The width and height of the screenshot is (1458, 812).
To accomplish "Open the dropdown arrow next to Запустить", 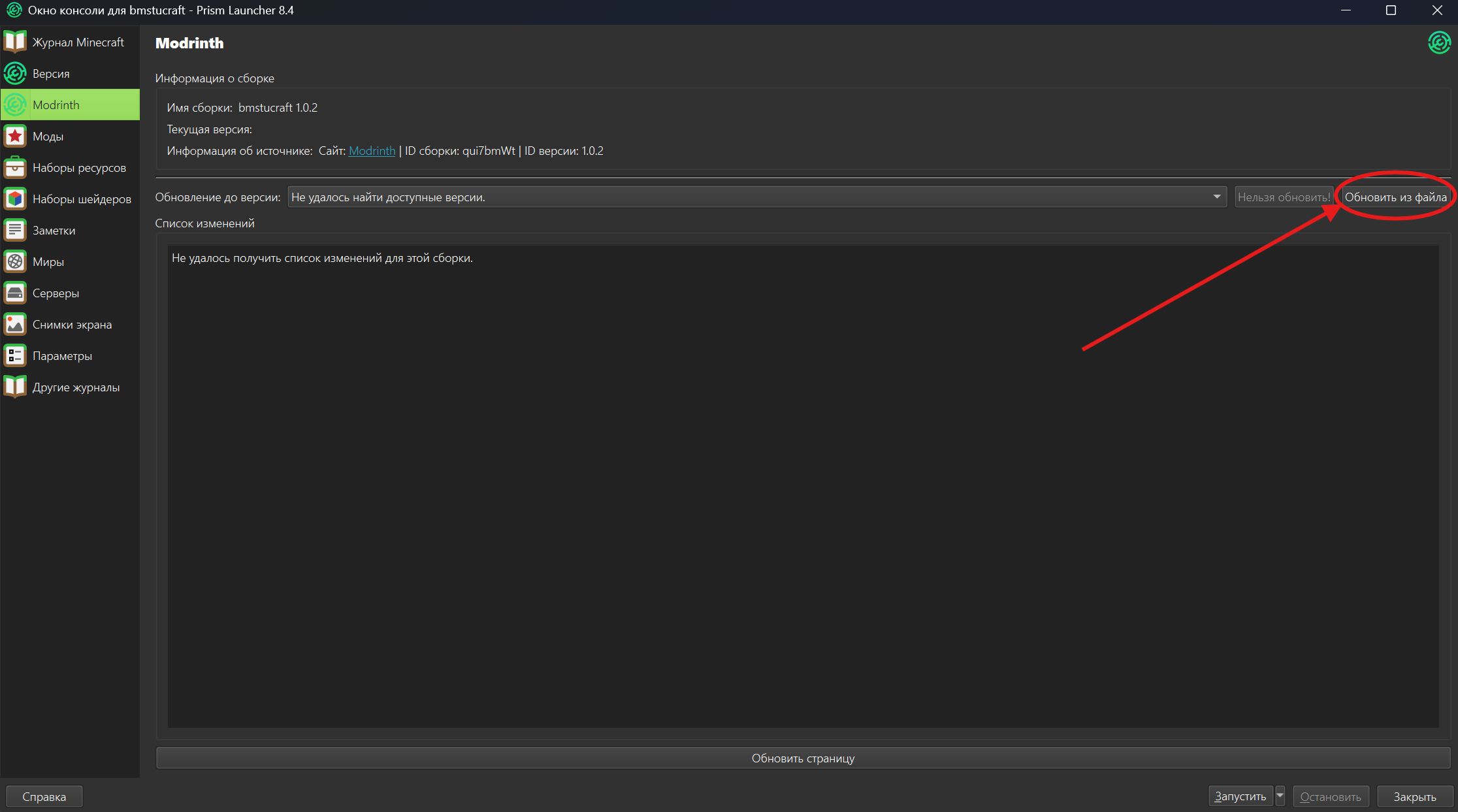I will [x=1280, y=796].
